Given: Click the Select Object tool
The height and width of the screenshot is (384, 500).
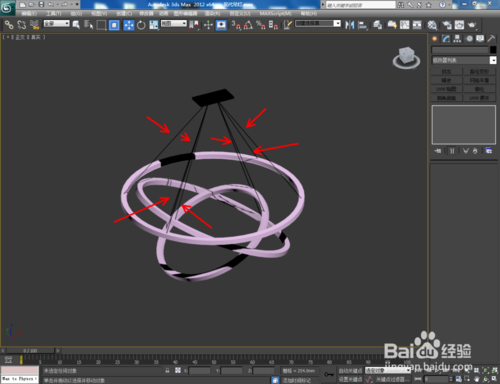Looking at the screenshot, I should click(76, 25).
